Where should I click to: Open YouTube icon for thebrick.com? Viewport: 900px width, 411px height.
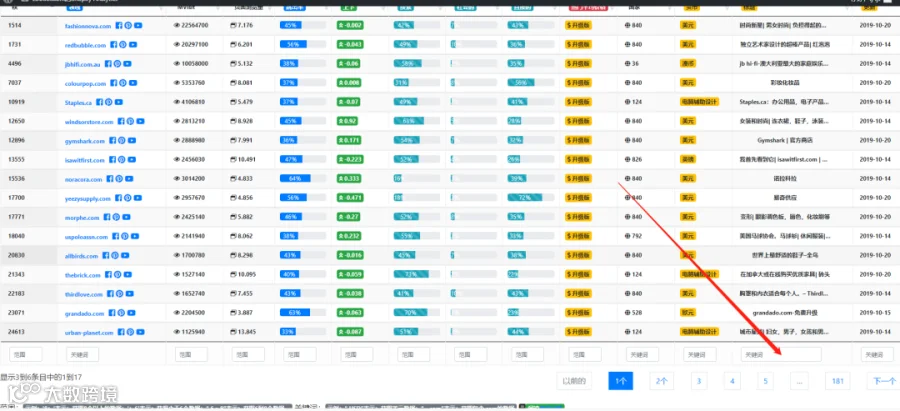127,275
